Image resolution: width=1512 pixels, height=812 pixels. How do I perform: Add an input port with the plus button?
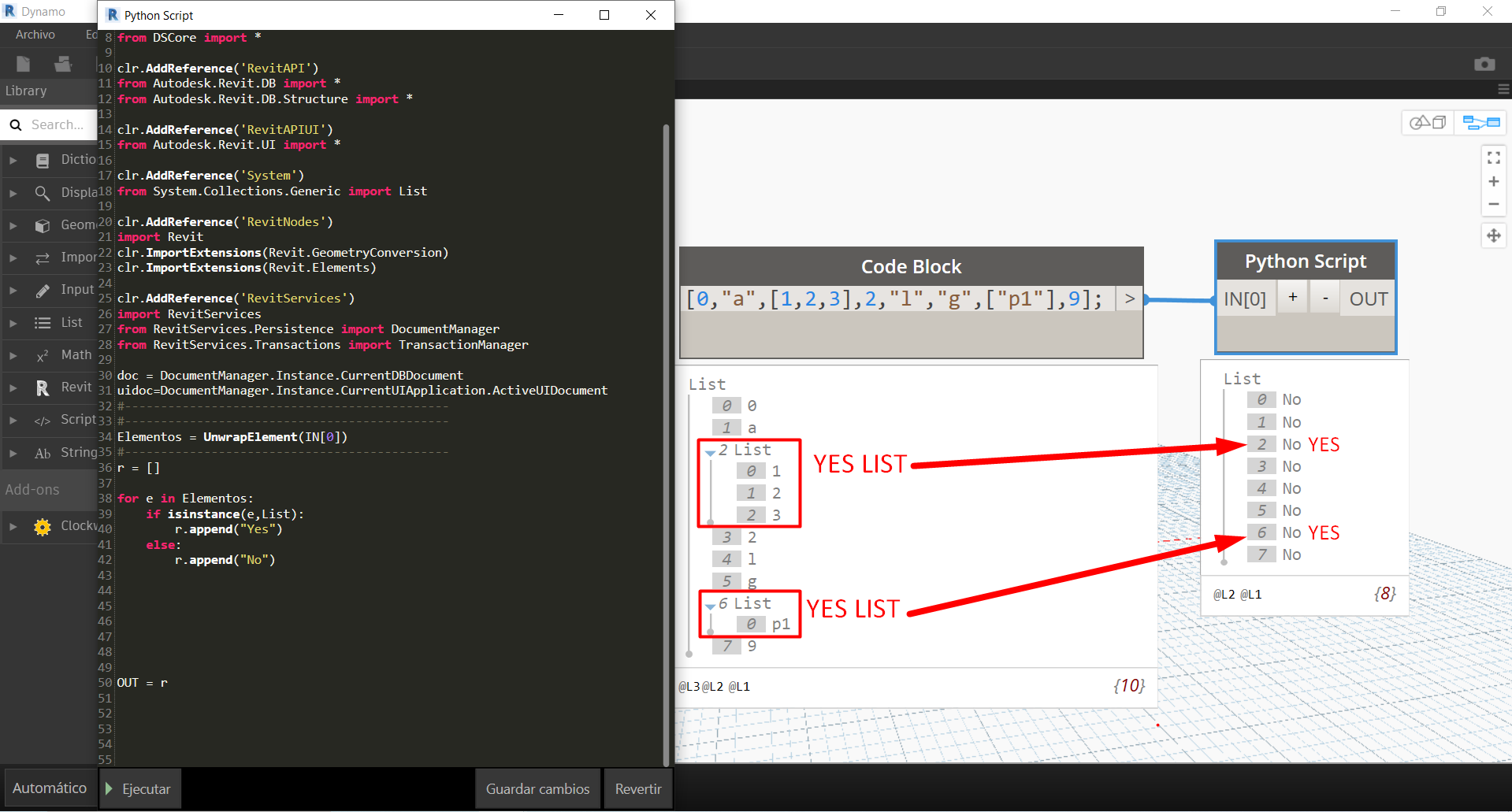pos(1293,298)
